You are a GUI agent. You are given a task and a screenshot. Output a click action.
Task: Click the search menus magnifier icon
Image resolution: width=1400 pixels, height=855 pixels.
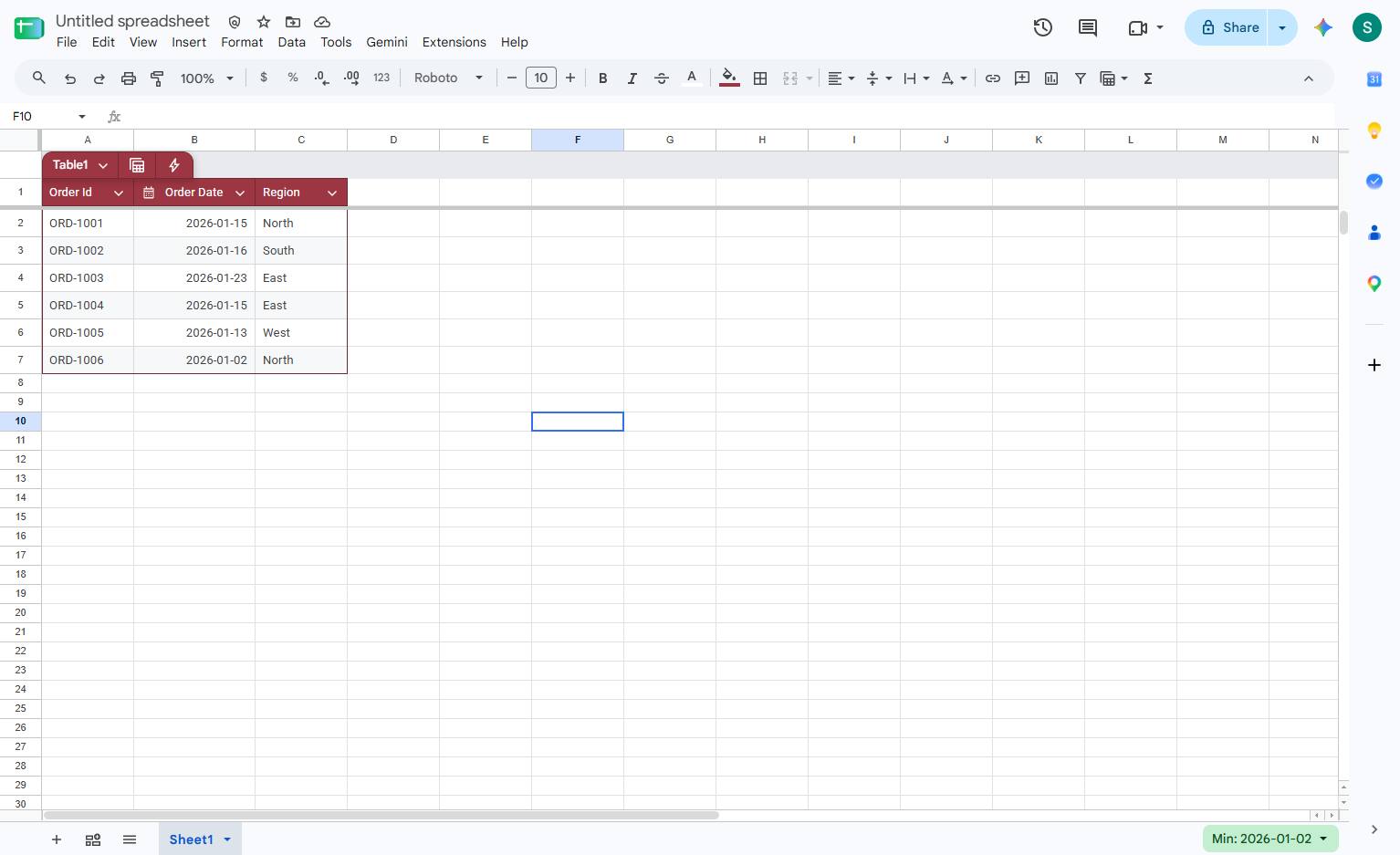[39, 78]
